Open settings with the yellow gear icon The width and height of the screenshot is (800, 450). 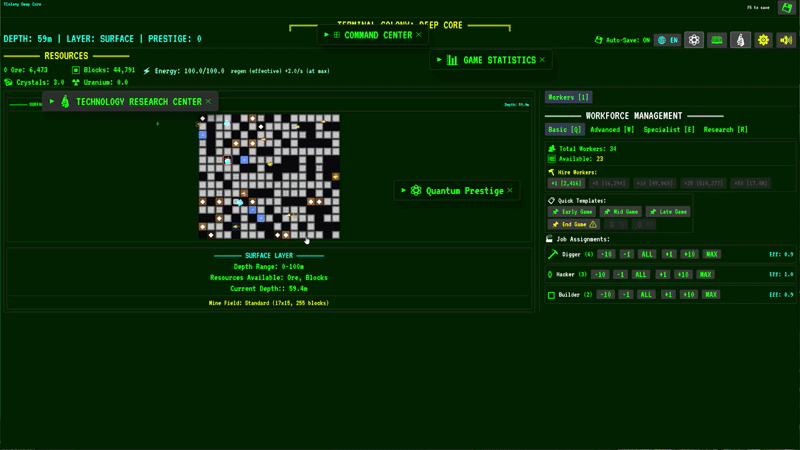pyautogui.click(x=764, y=40)
